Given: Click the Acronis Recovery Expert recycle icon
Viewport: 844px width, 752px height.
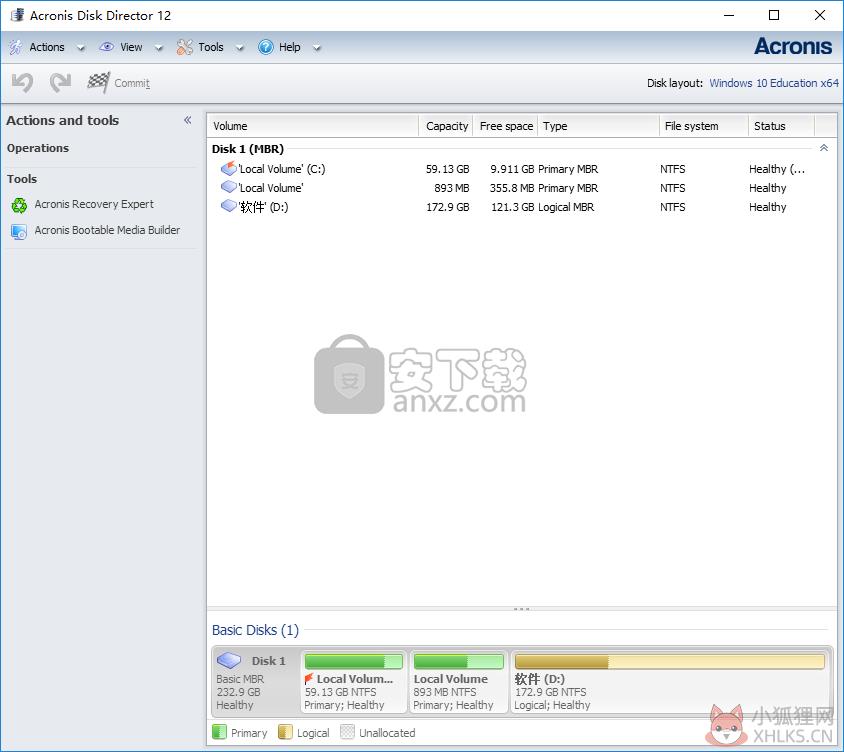Looking at the screenshot, I should [19, 205].
